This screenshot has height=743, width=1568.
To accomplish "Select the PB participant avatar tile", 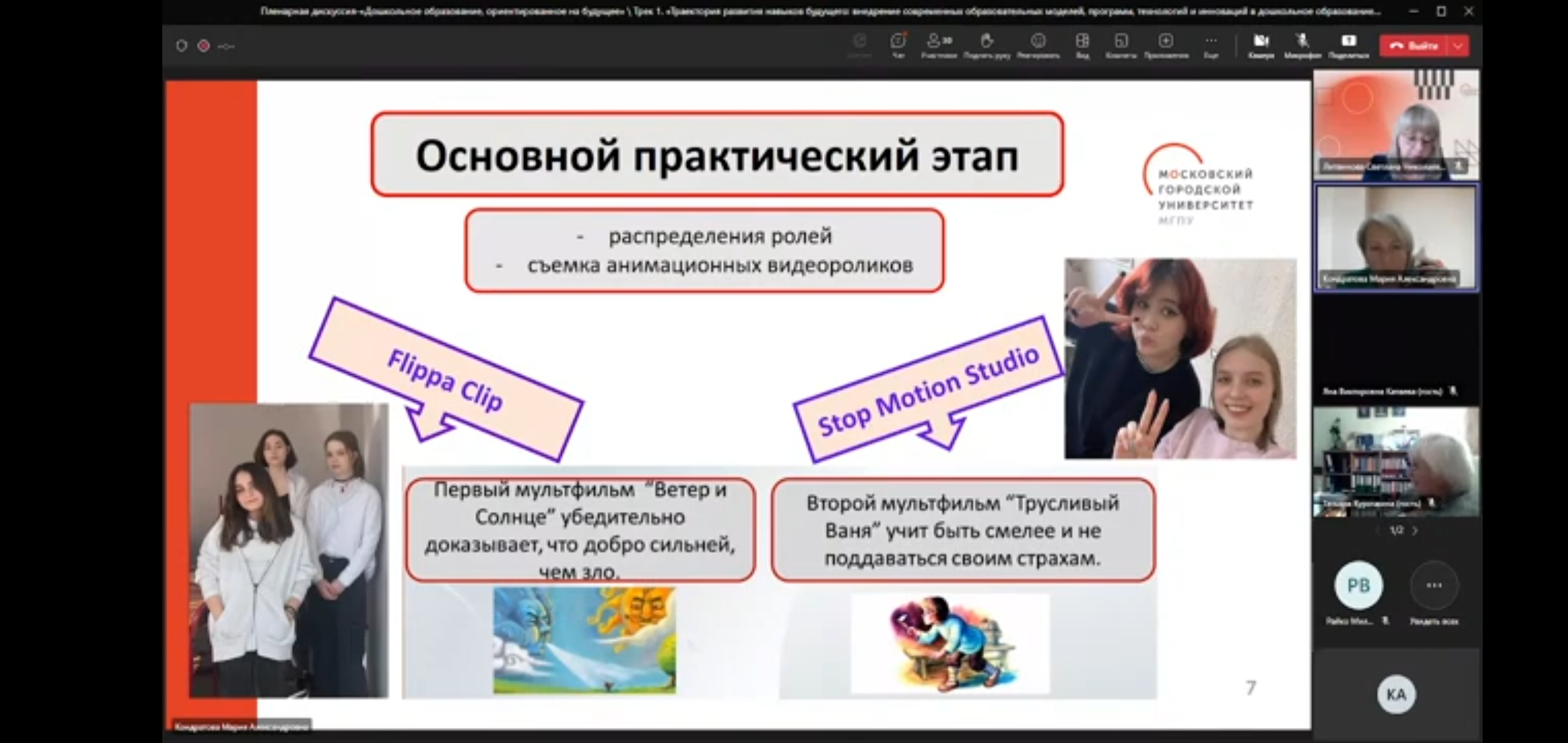I will click(x=1358, y=585).
